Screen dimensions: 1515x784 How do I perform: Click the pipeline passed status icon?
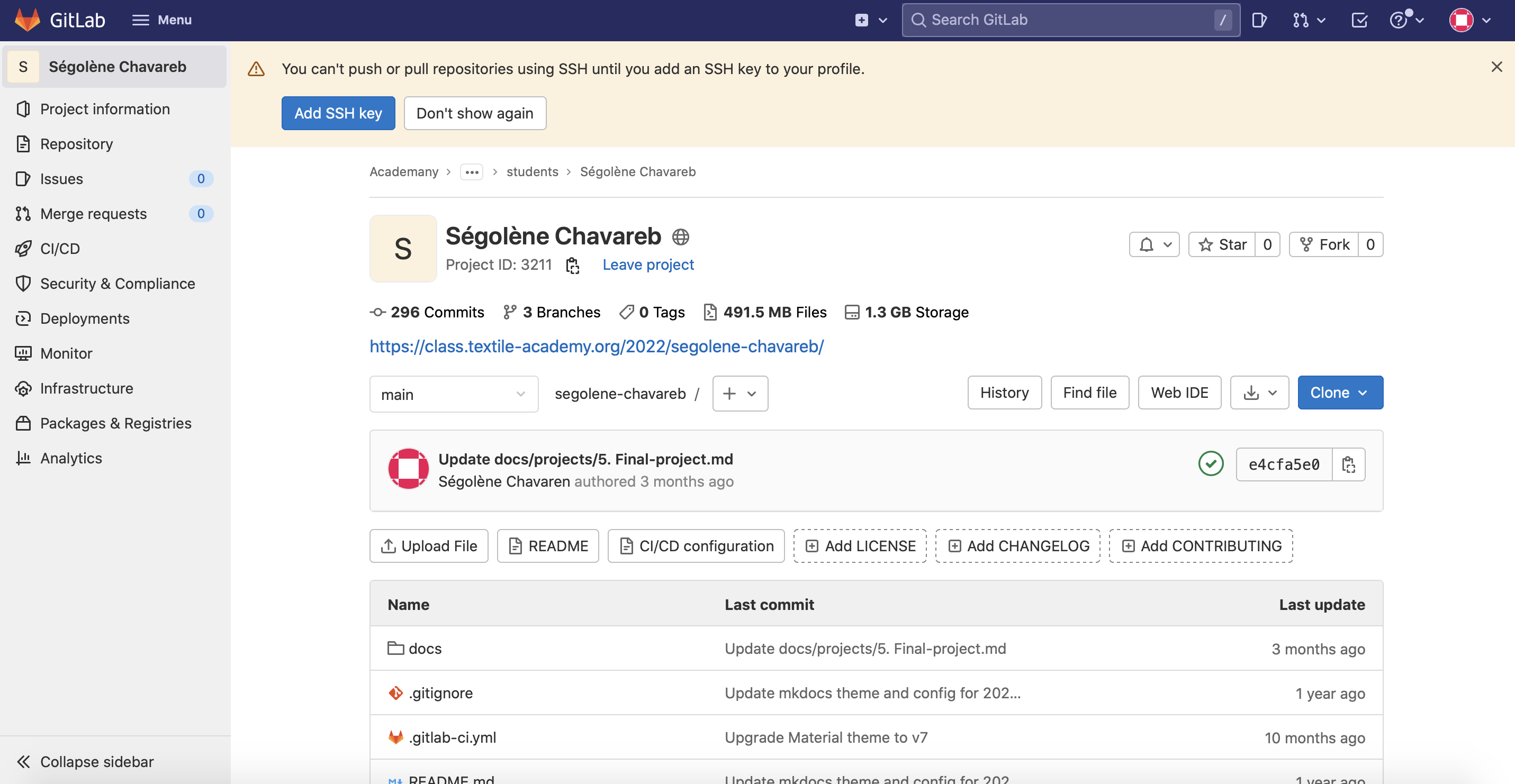point(1210,464)
